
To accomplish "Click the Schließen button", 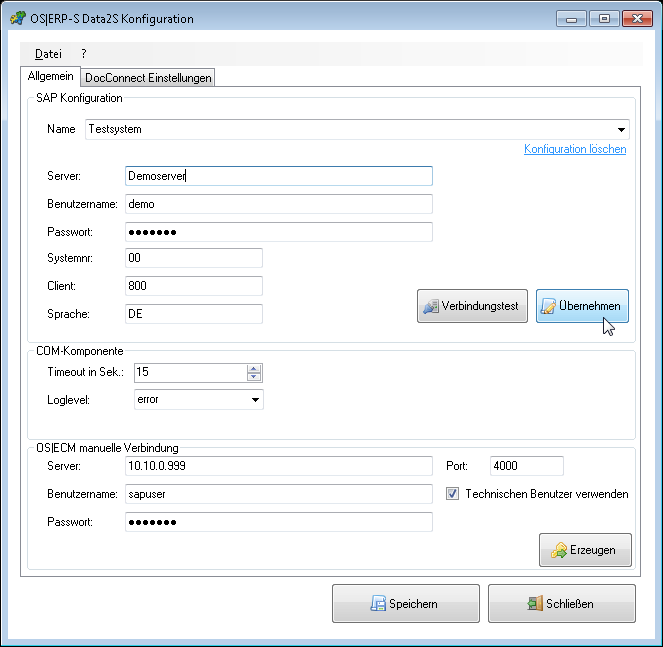I will 562,603.
